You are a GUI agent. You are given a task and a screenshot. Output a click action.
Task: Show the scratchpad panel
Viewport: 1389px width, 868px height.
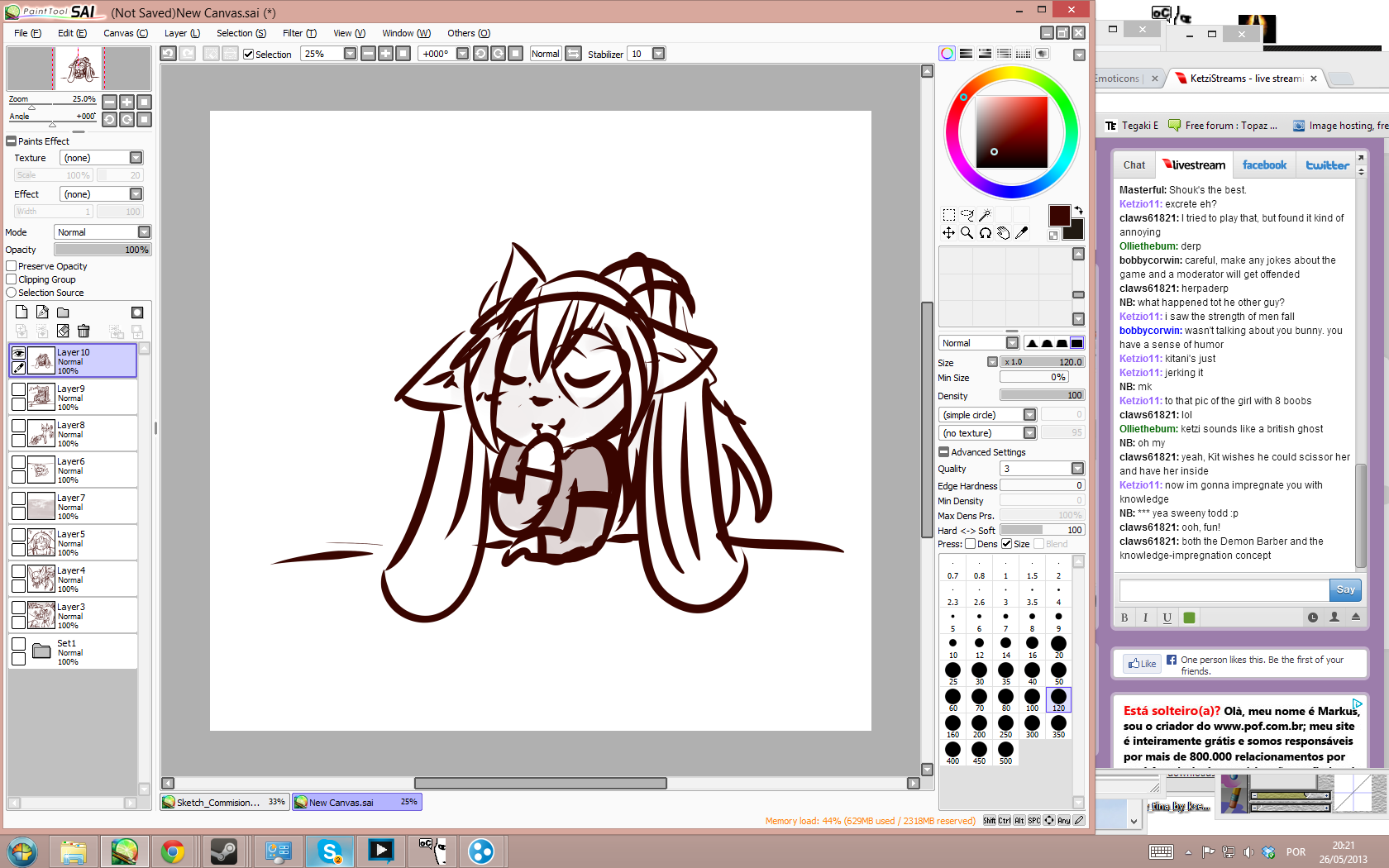point(1042,54)
